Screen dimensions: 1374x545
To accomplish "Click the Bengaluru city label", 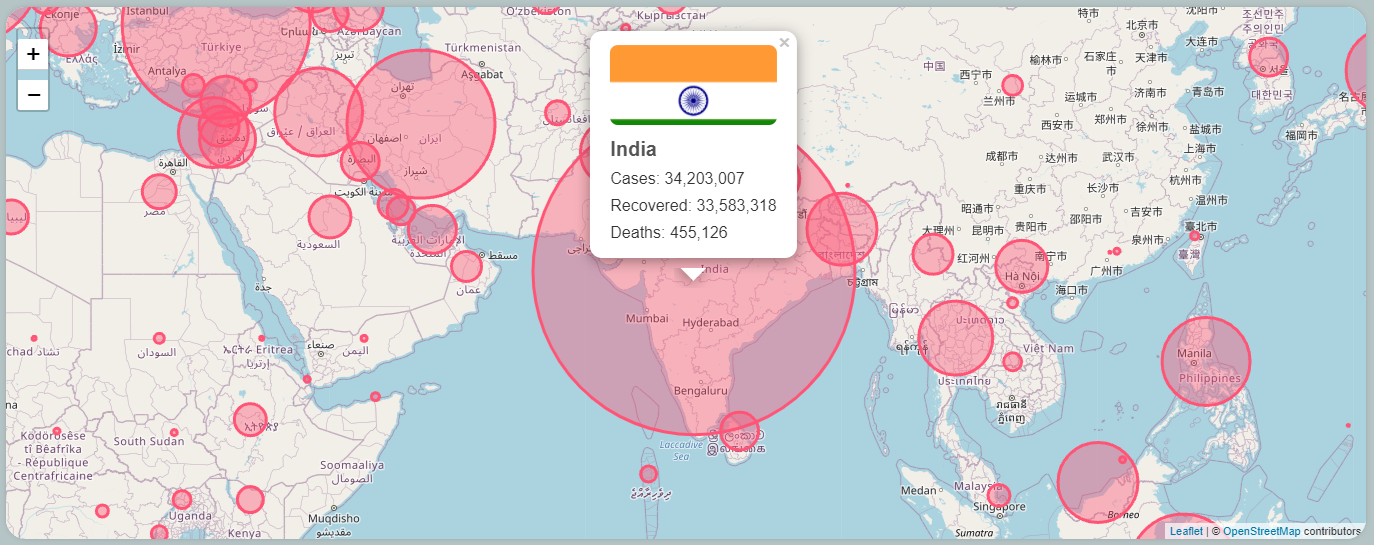I will (x=701, y=390).
